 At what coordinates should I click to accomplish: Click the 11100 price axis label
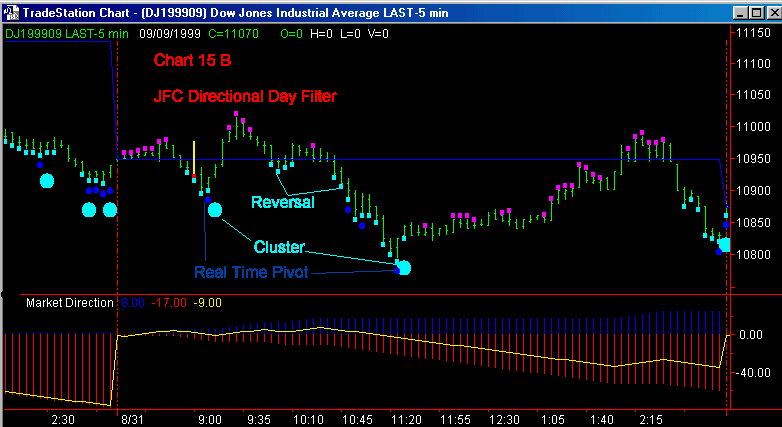[x=754, y=64]
